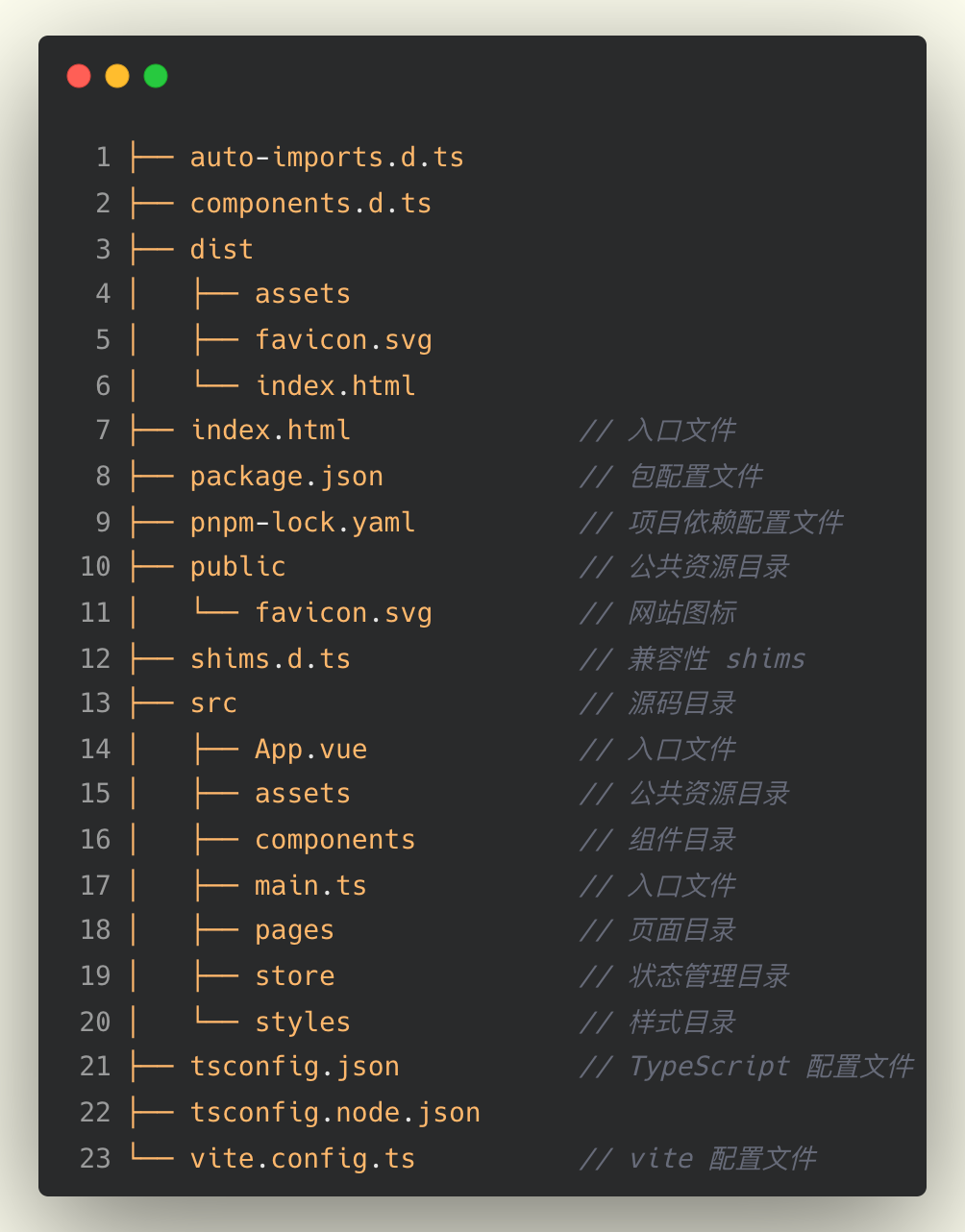Click package.json in the tree
Screen dimensions: 965x1232
(x=286, y=476)
